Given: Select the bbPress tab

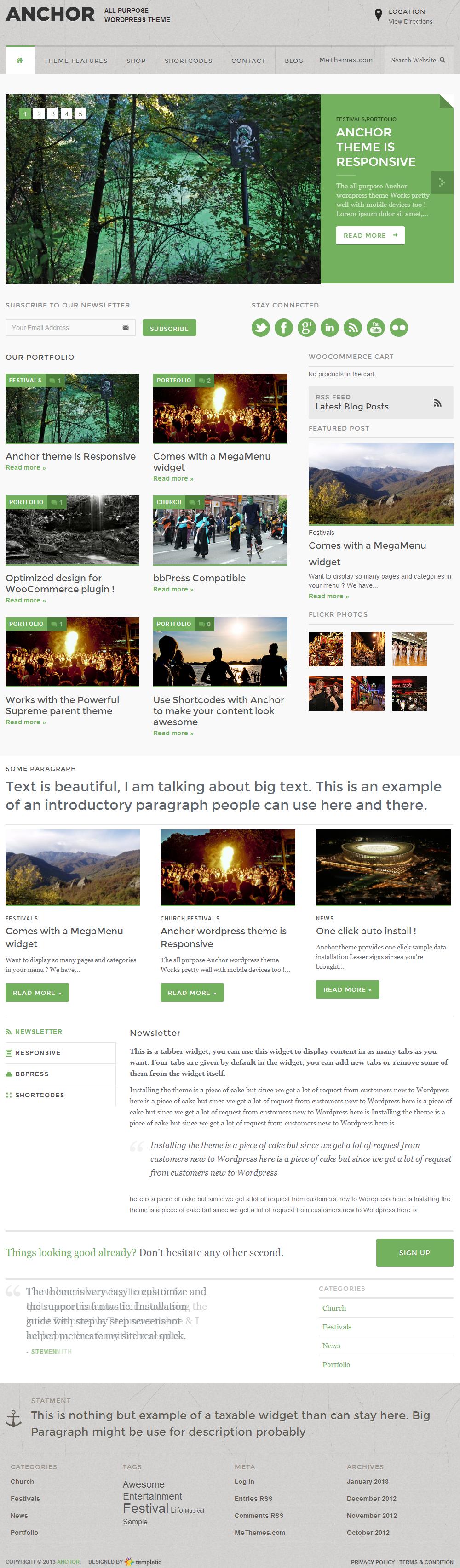Looking at the screenshot, I should [x=32, y=1074].
